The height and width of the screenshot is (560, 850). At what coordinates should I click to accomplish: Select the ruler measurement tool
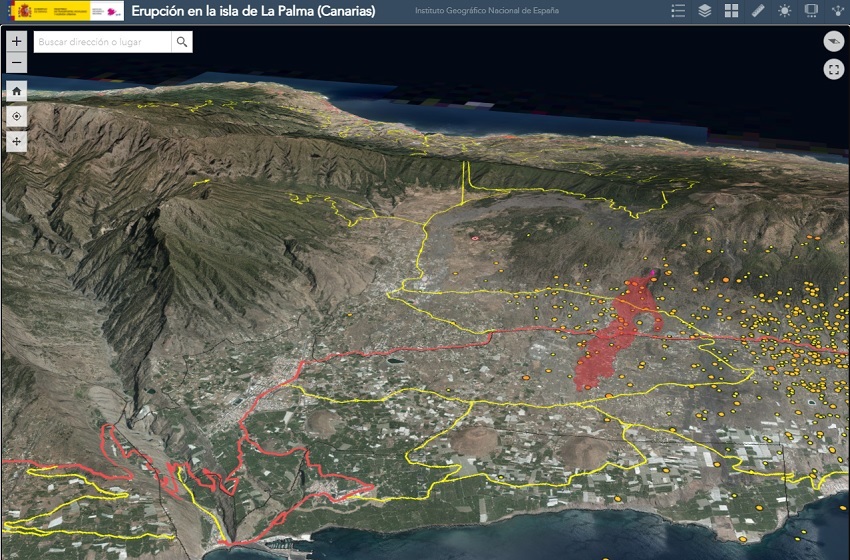point(758,11)
